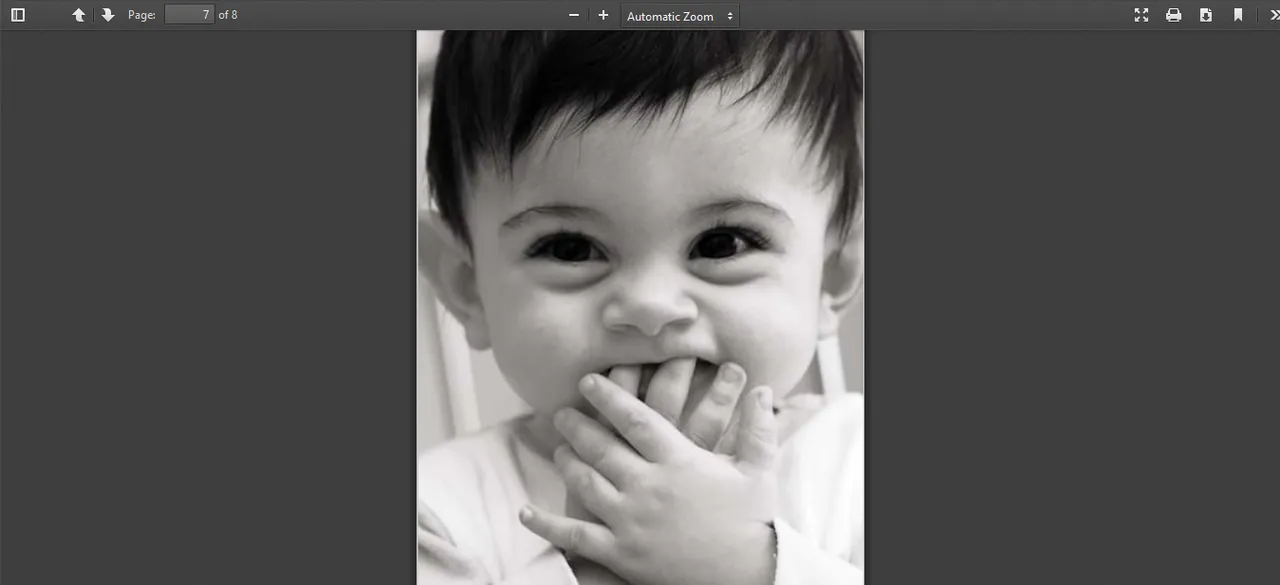This screenshot has width=1280, height=585.
Task: Zoom out with the minus button
Action: 574,15
